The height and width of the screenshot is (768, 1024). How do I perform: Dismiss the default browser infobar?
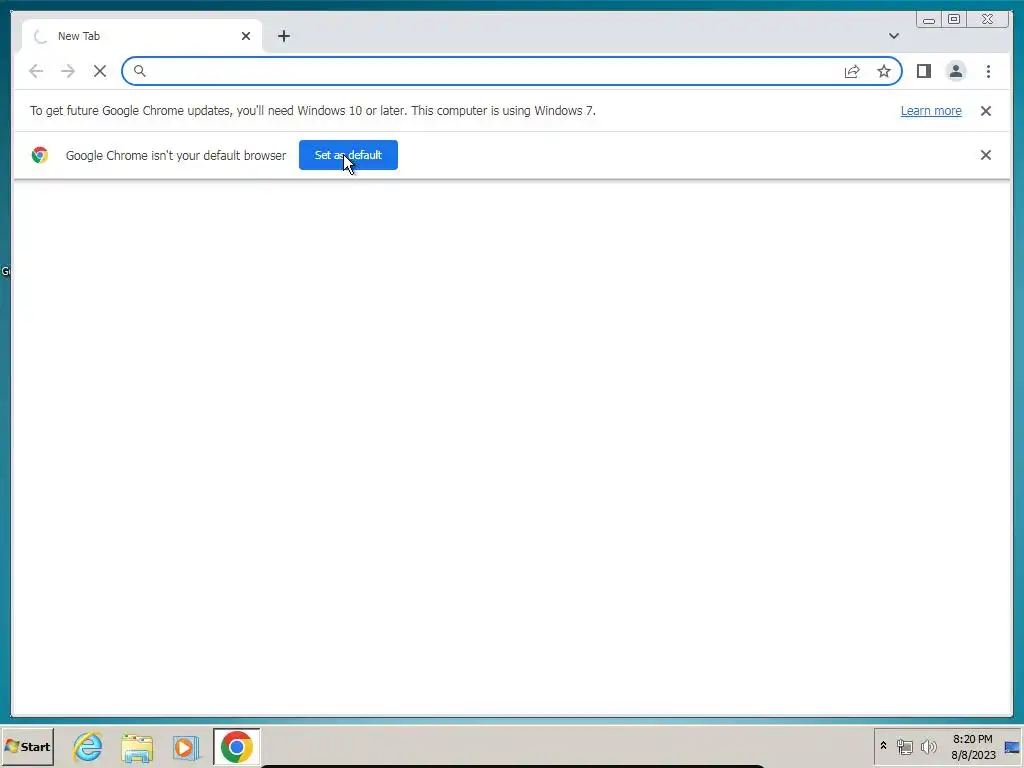coord(986,155)
